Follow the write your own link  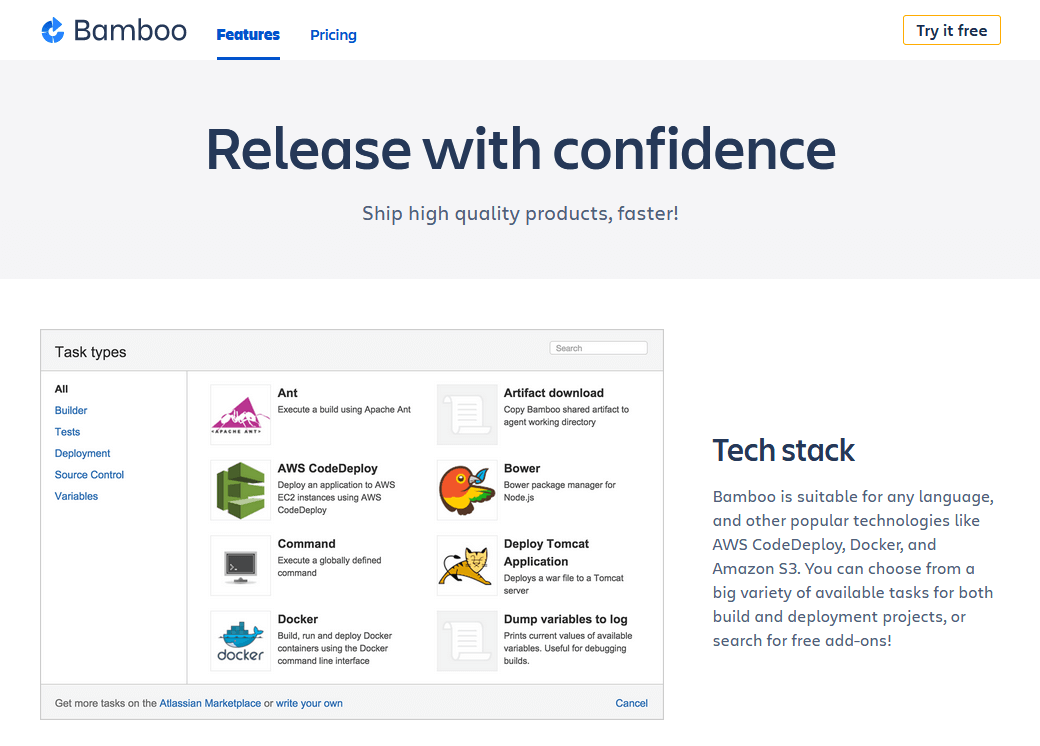click(x=309, y=703)
